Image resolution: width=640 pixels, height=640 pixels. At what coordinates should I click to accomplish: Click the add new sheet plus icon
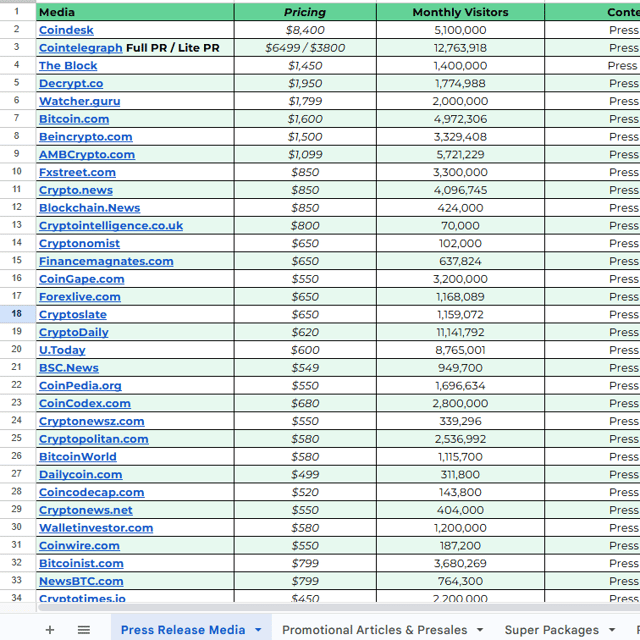pos(50,630)
